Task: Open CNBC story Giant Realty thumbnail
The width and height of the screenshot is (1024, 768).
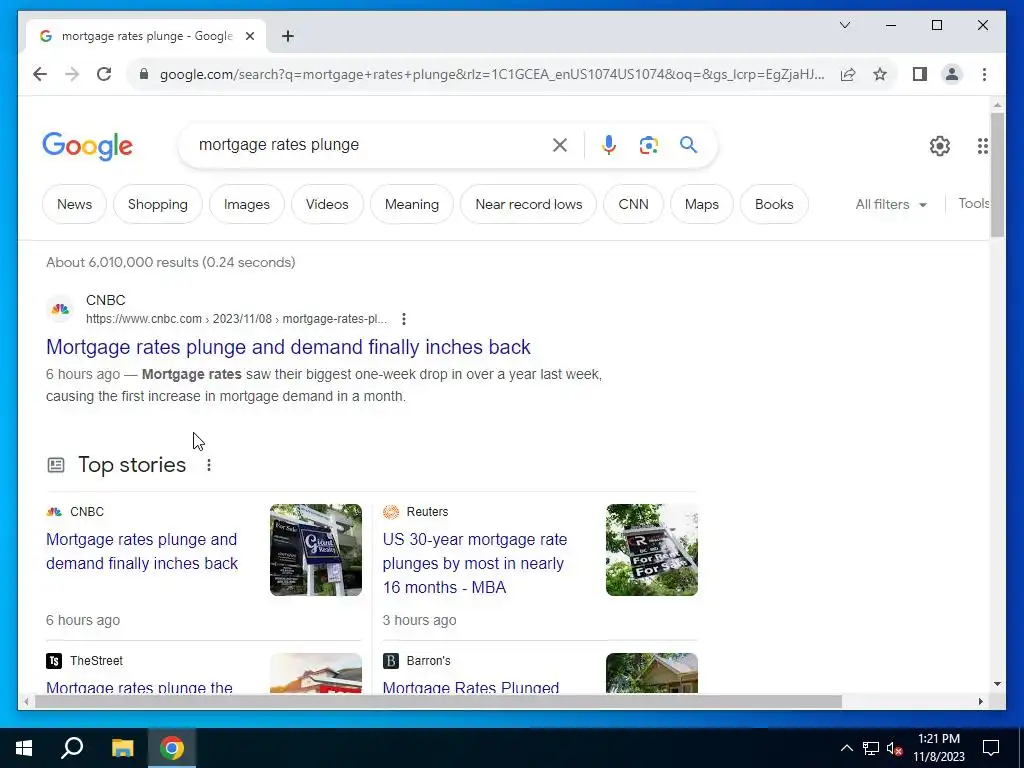Action: click(x=316, y=550)
